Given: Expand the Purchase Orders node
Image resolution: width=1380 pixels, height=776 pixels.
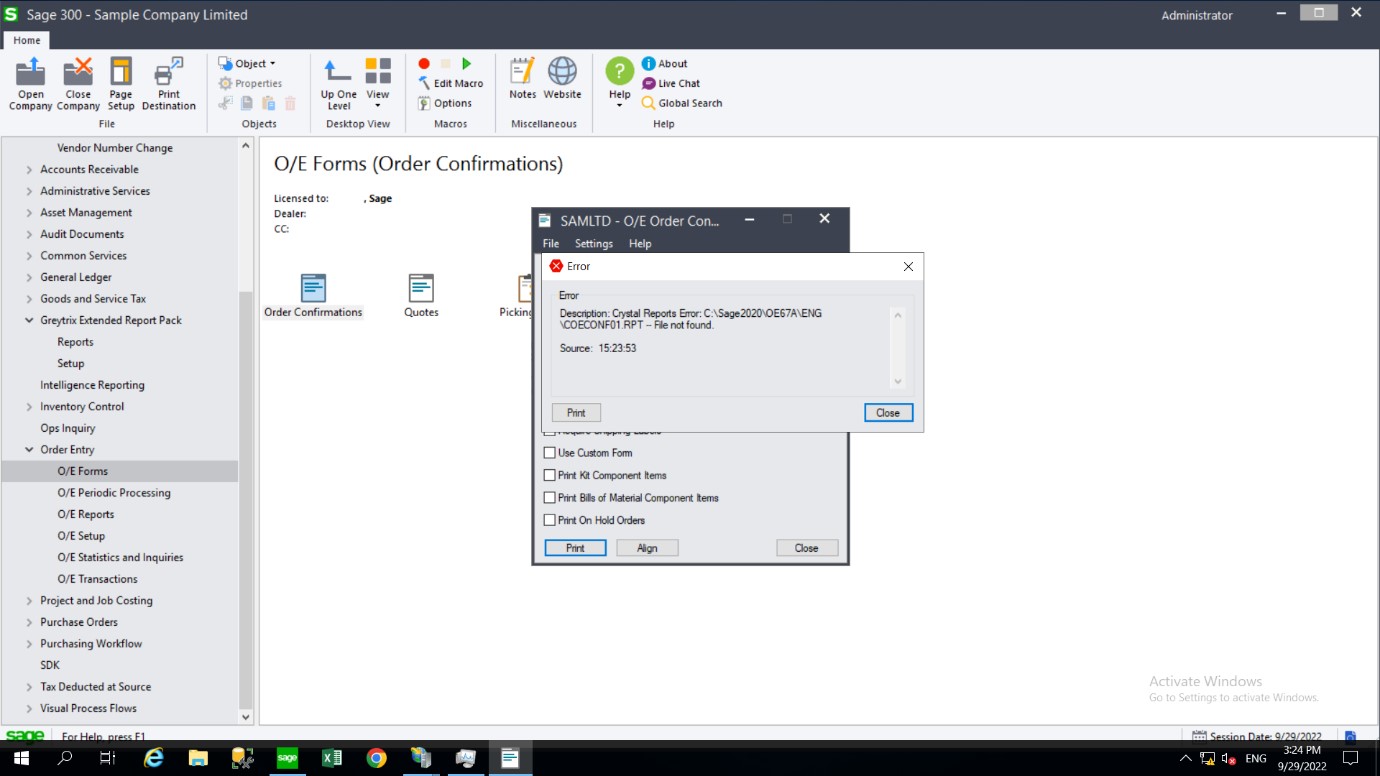Looking at the screenshot, I should [x=29, y=622].
